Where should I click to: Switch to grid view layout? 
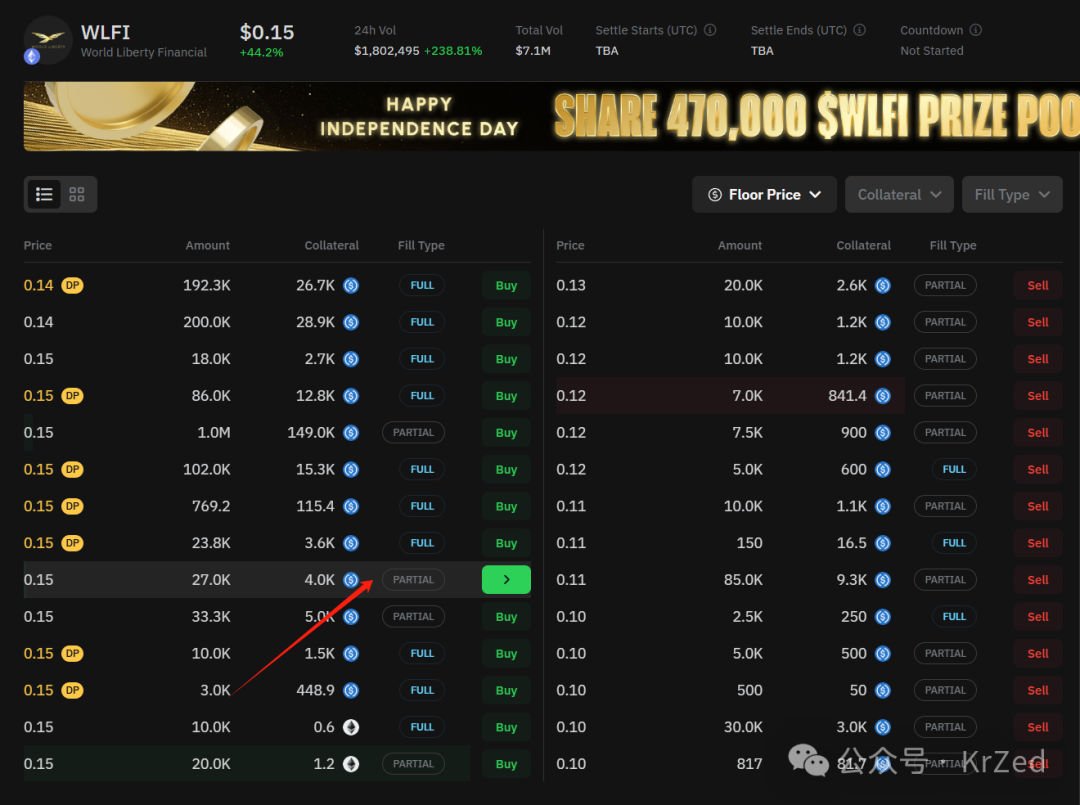click(x=76, y=194)
